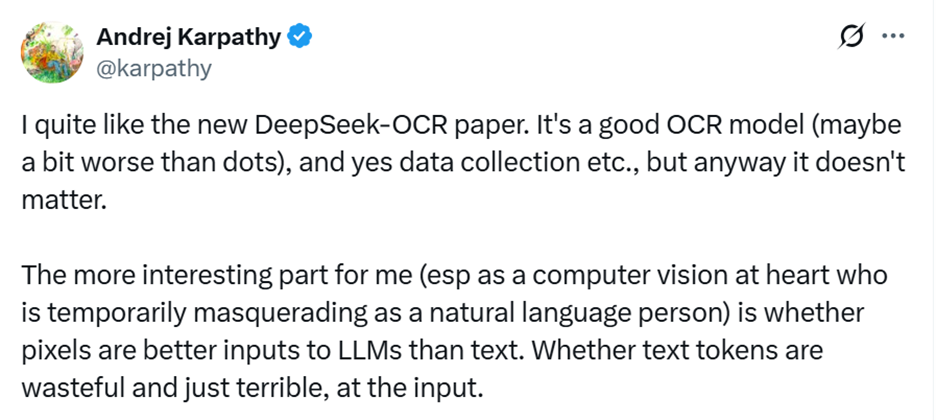Click the Grok slashed-circle icon
Screen dimensions: 936x420
852,38
